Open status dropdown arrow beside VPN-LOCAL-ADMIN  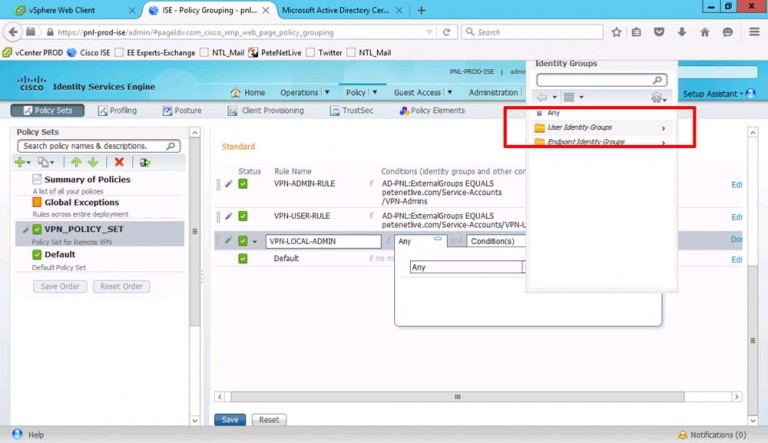(x=255, y=242)
